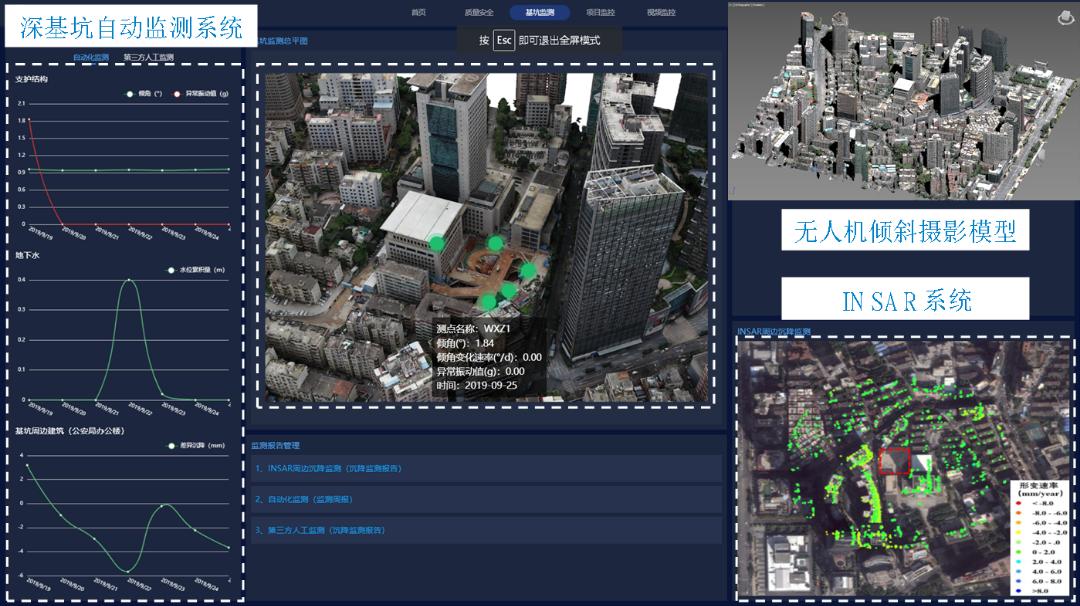Select the 基坑监测 tab
The image size is (1080, 606).
539,13
